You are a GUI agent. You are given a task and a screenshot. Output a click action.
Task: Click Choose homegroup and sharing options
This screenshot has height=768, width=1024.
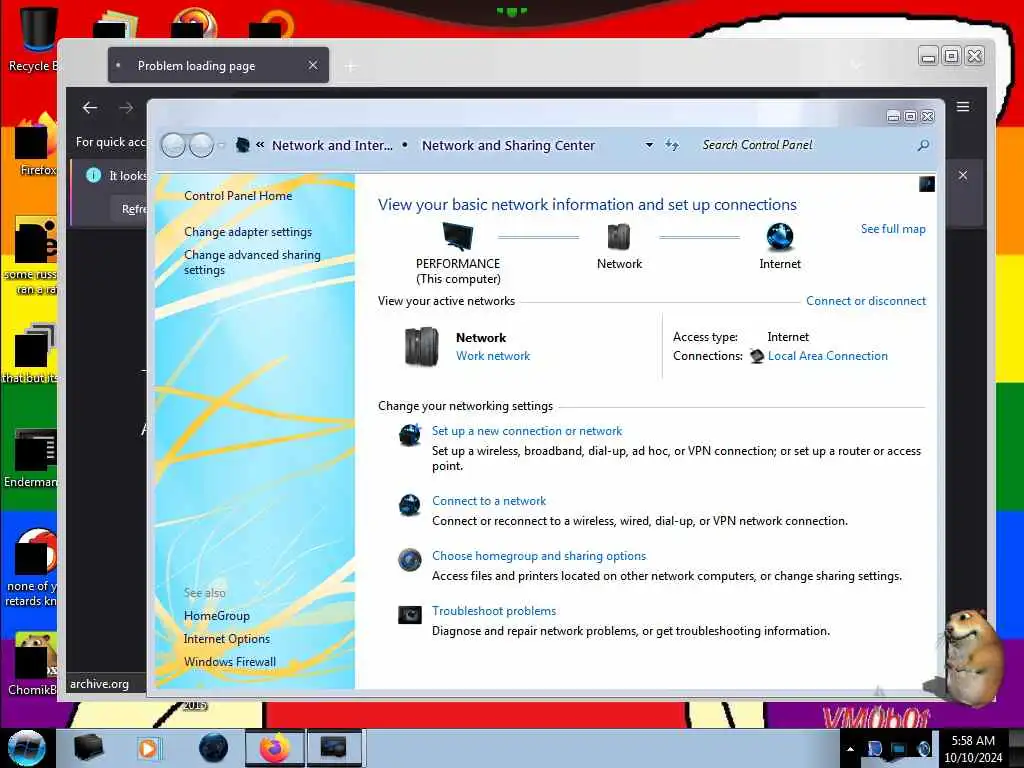click(539, 556)
